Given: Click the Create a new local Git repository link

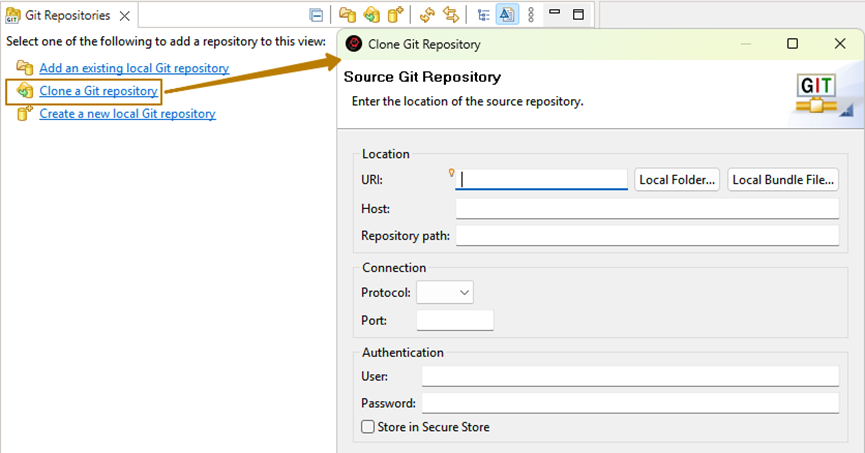Looking at the screenshot, I should coord(127,114).
